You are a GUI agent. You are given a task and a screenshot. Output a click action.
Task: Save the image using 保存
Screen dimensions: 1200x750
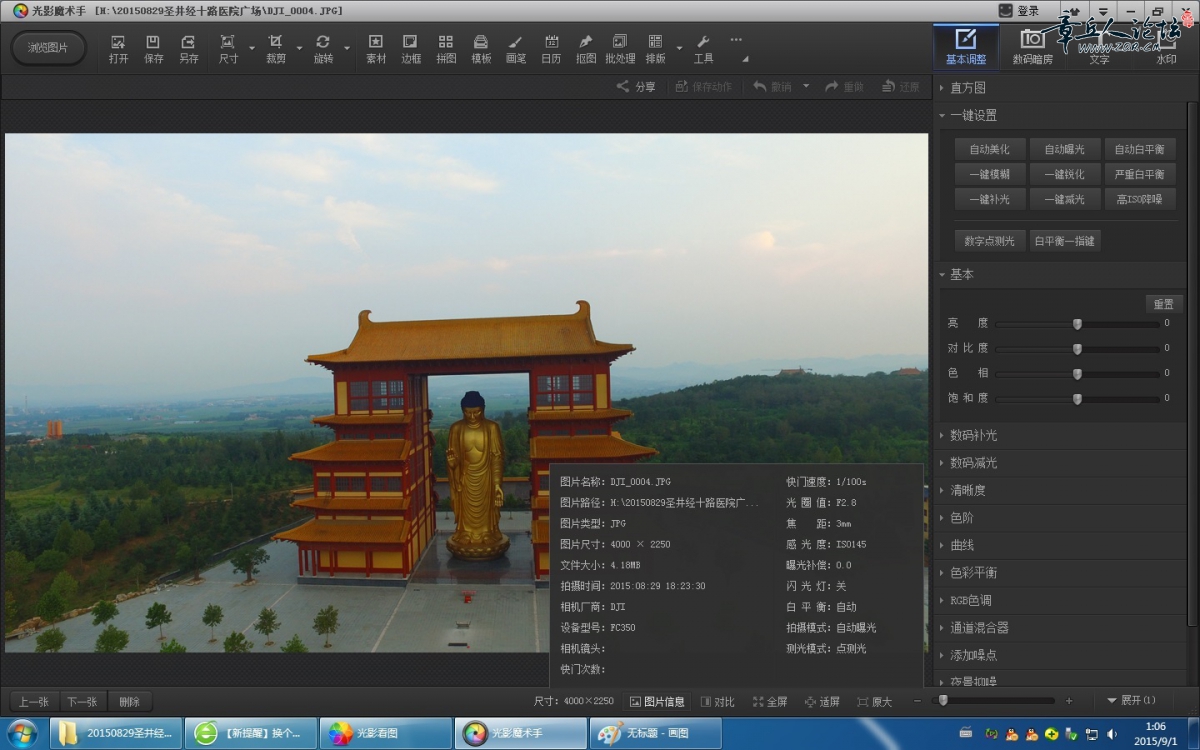point(153,49)
